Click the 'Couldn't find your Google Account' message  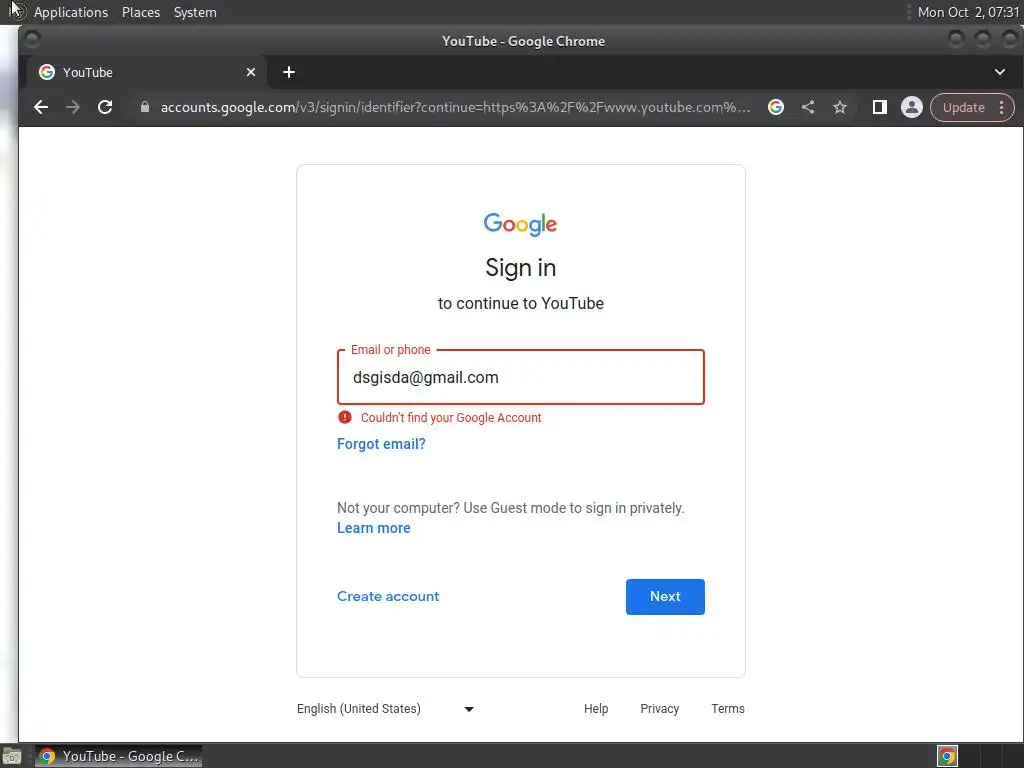(451, 418)
